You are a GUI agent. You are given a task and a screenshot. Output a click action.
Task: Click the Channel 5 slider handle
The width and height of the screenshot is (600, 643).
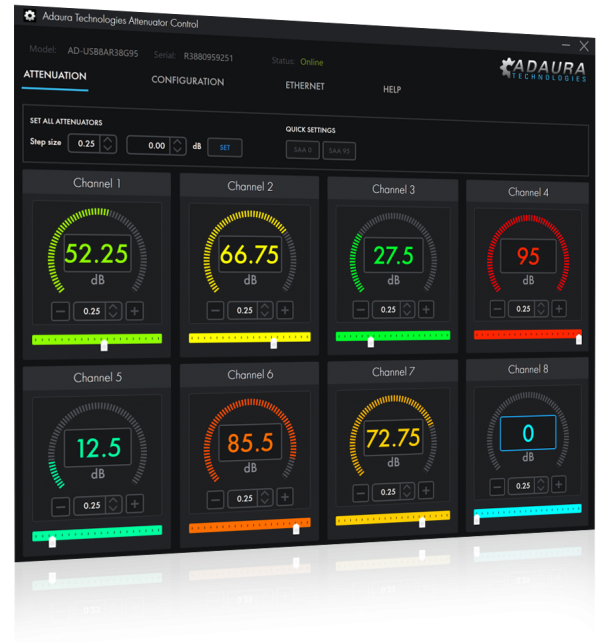(52, 542)
